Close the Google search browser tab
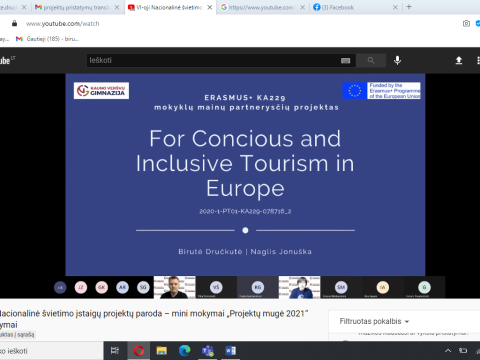480x360 pixels. 302,7
